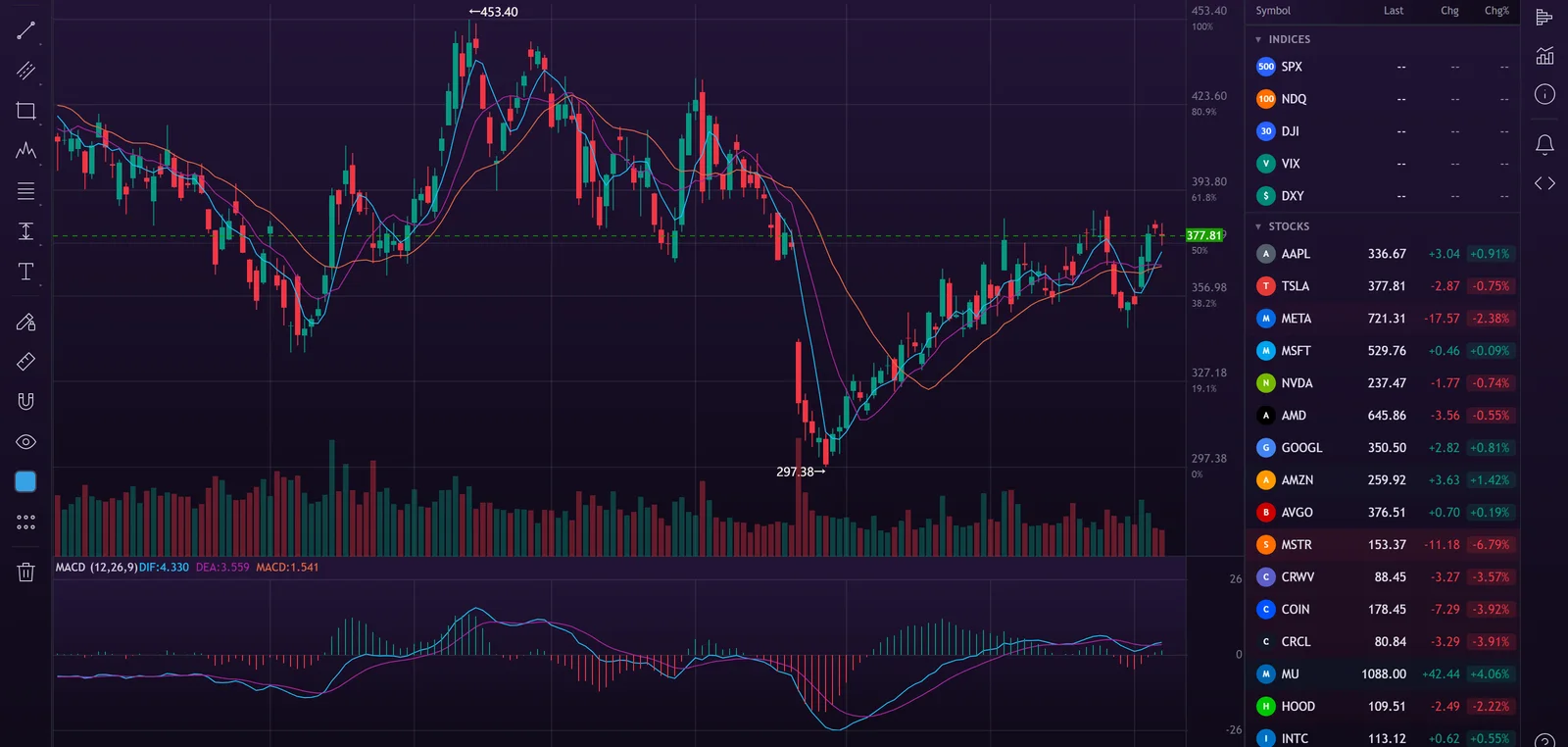Viewport: 1568px width, 747px height.
Task: Select DXY in the watchlist
Action: coord(1383,196)
